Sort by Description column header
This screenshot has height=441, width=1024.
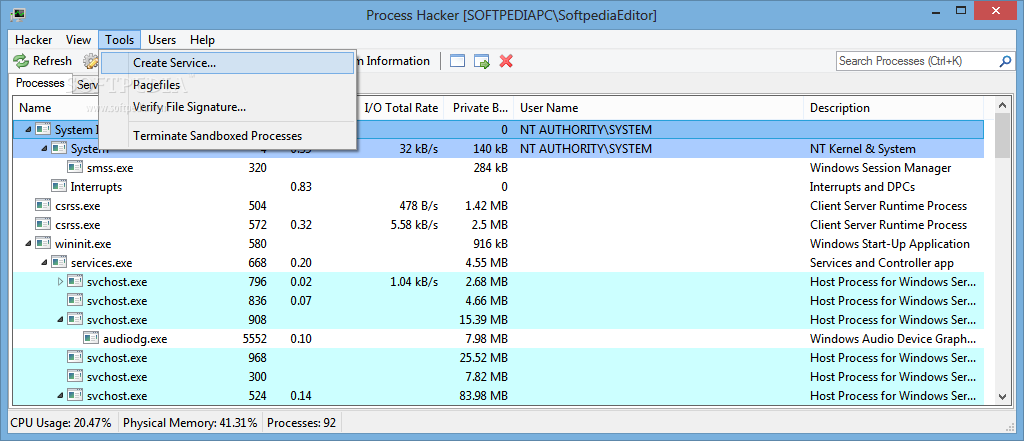click(840, 108)
